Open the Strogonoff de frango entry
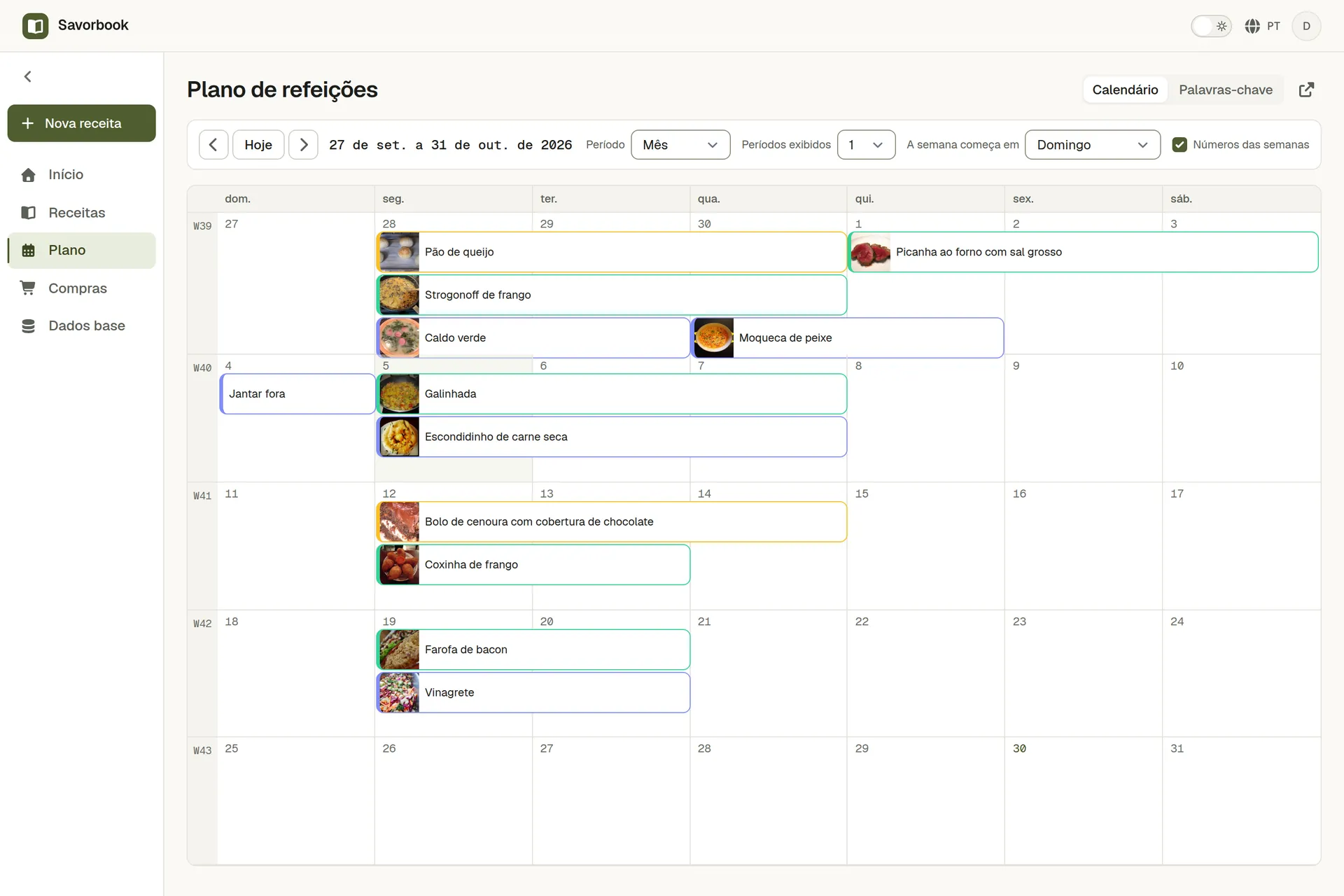 click(x=611, y=295)
